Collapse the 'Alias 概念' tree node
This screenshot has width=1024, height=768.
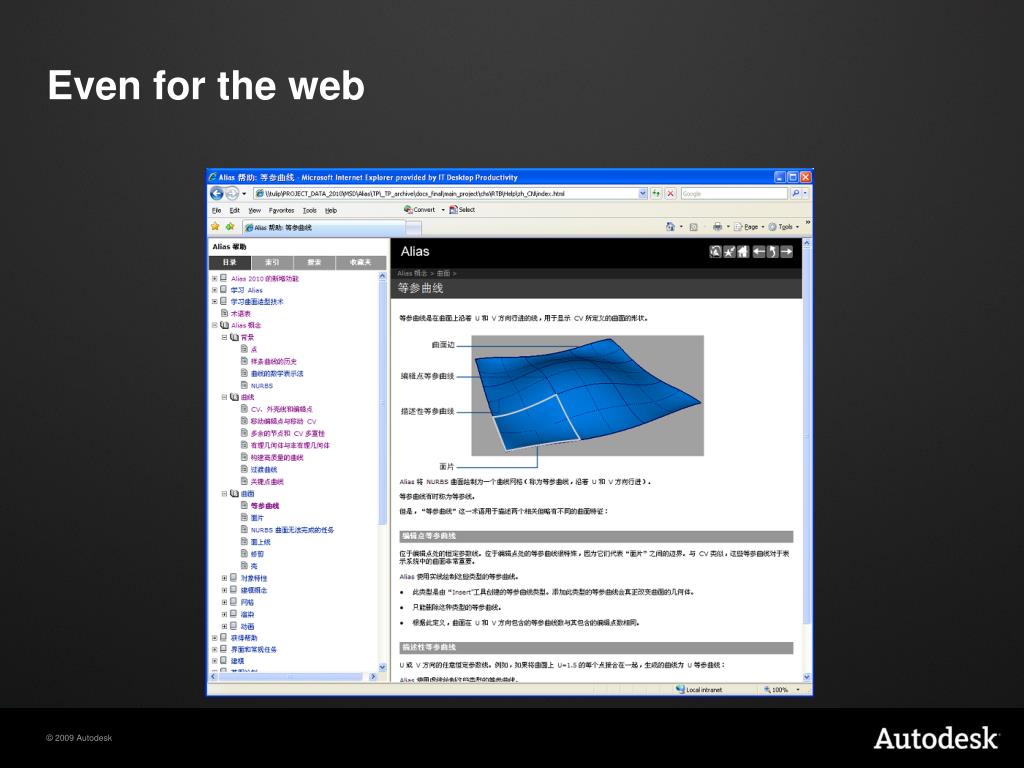(x=214, y=325)
